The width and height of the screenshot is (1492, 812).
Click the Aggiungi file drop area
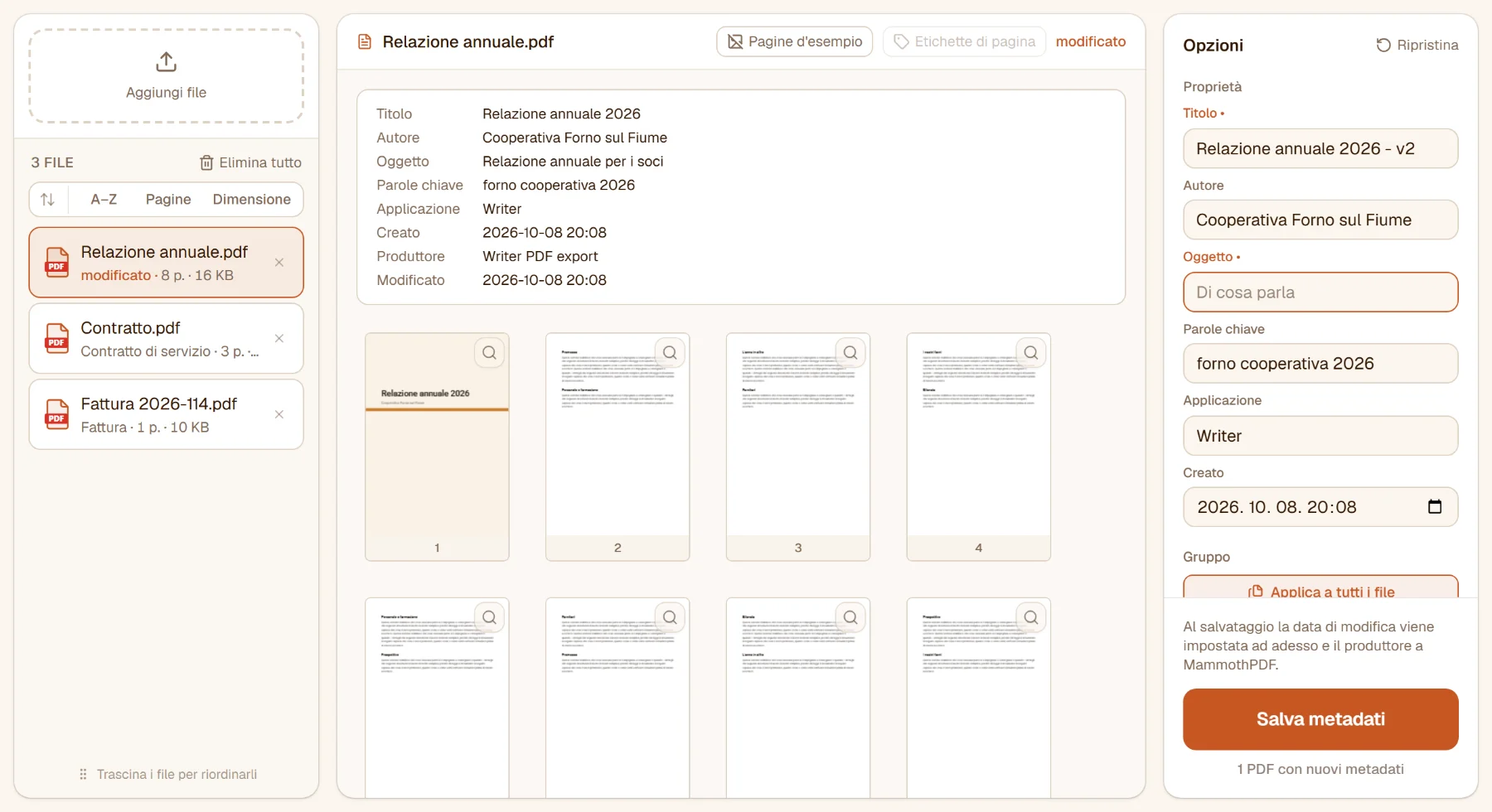click(x=166, y=76)
